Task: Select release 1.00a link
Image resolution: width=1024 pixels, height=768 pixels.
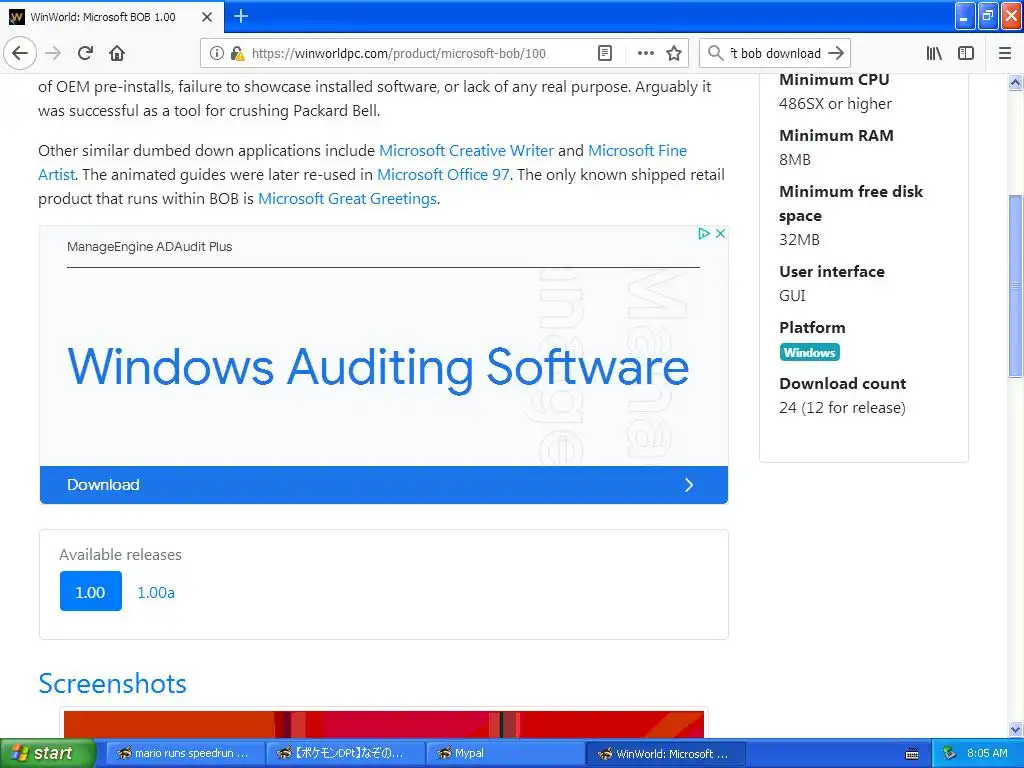Action: (x=156, y=592)
